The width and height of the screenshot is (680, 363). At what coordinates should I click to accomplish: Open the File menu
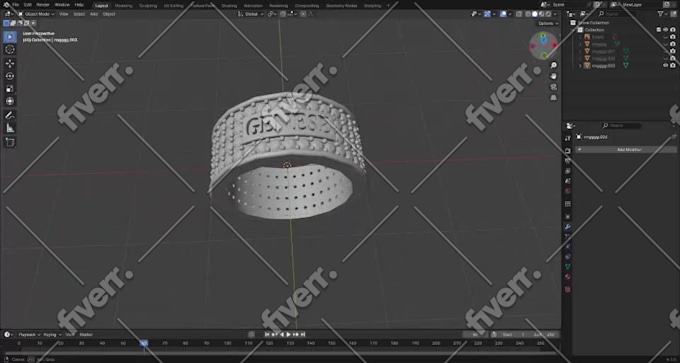tap(16, 5)
